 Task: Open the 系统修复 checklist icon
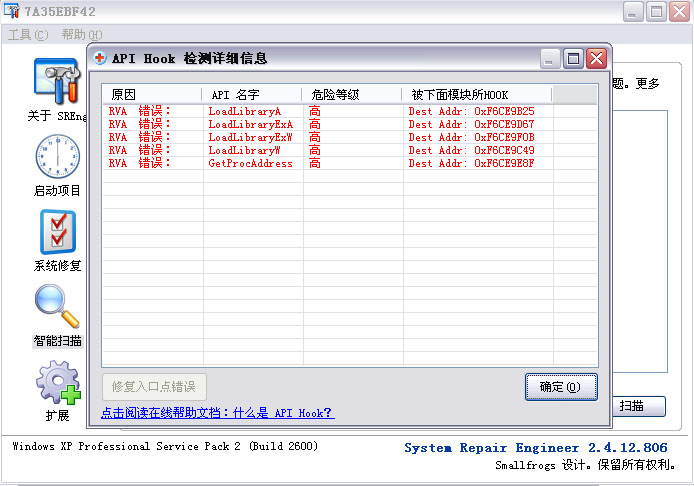58,232
